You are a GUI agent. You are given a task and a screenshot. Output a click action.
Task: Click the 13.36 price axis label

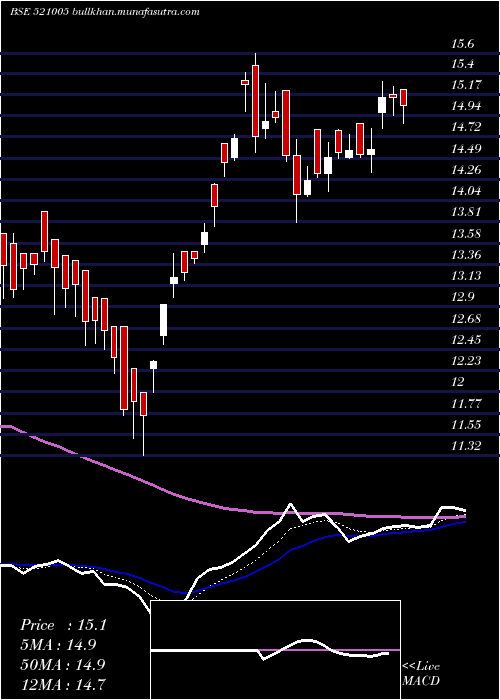point(466,255)
